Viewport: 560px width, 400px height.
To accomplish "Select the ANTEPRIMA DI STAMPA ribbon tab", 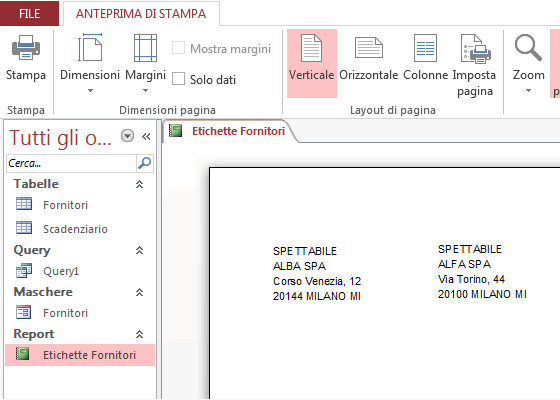I will pyautogui.click(x=141, y=14).
